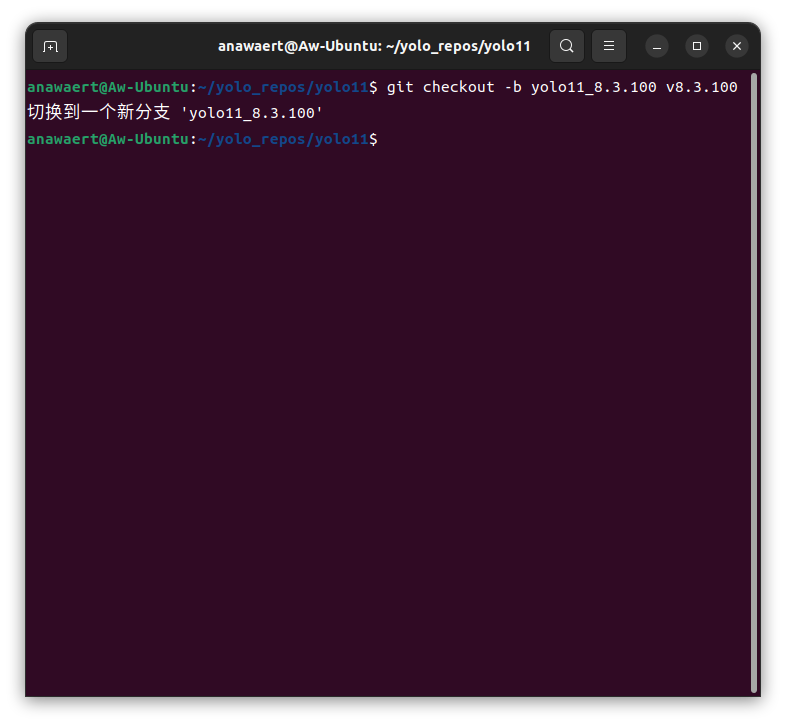
Task: Click after the $ of the last prompt
Action: (384, 139)
